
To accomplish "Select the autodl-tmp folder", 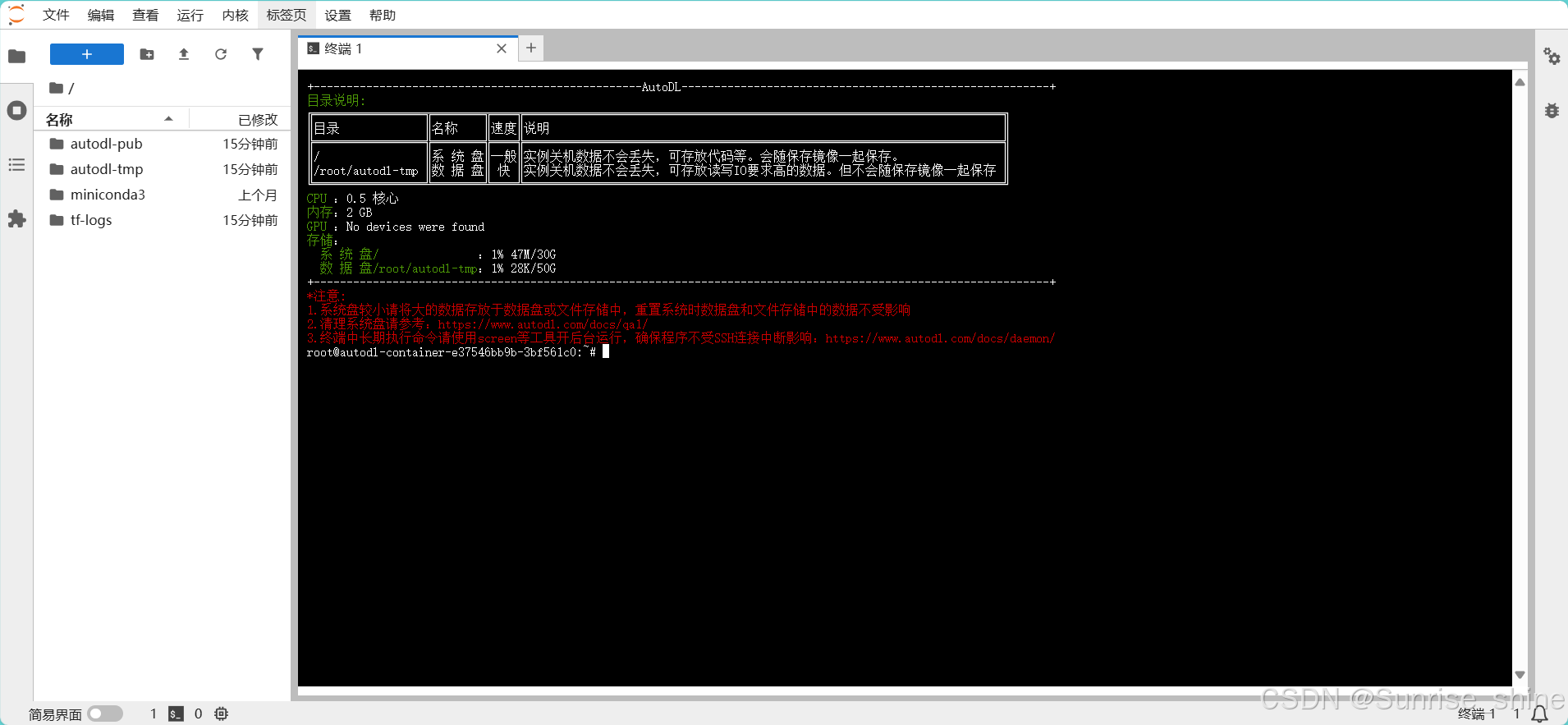I will point(162,169).
